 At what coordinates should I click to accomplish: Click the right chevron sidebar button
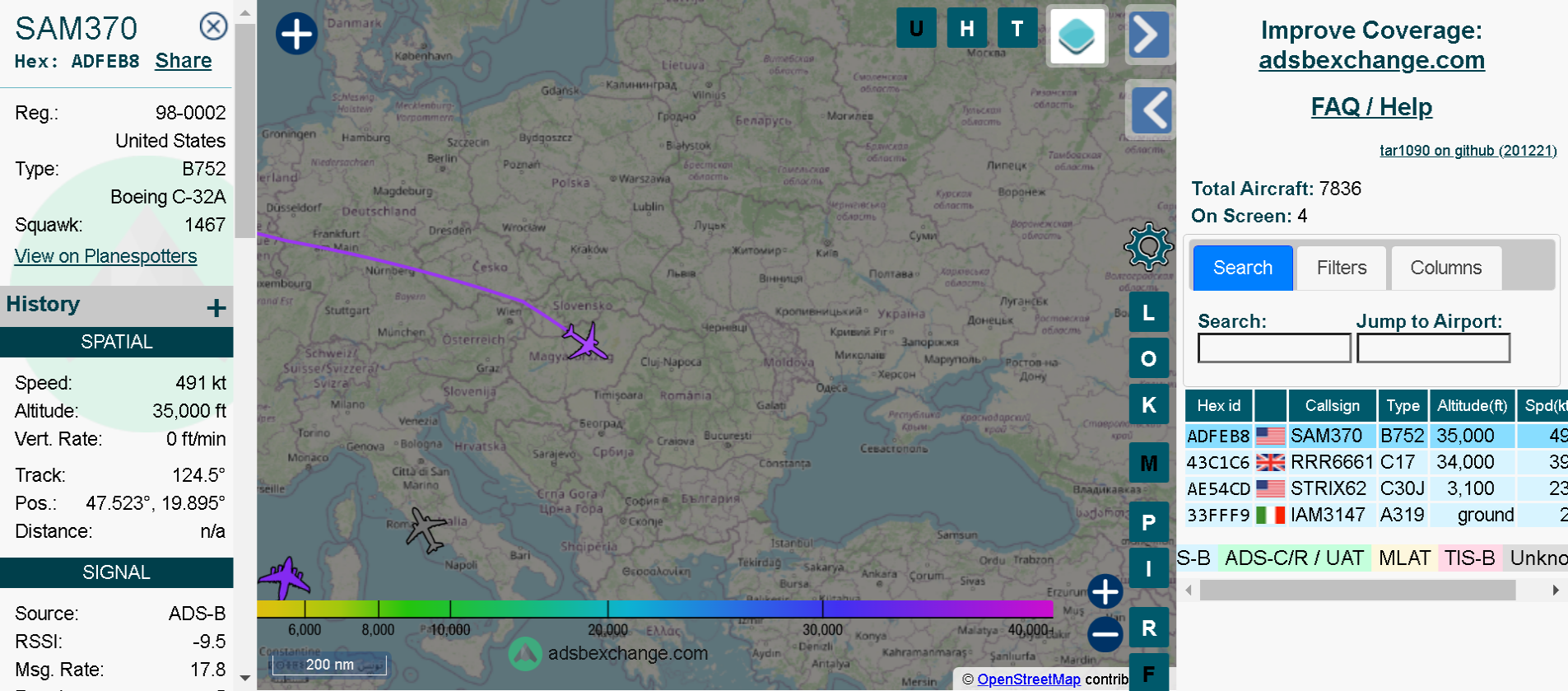click(x=1149, y=35)
